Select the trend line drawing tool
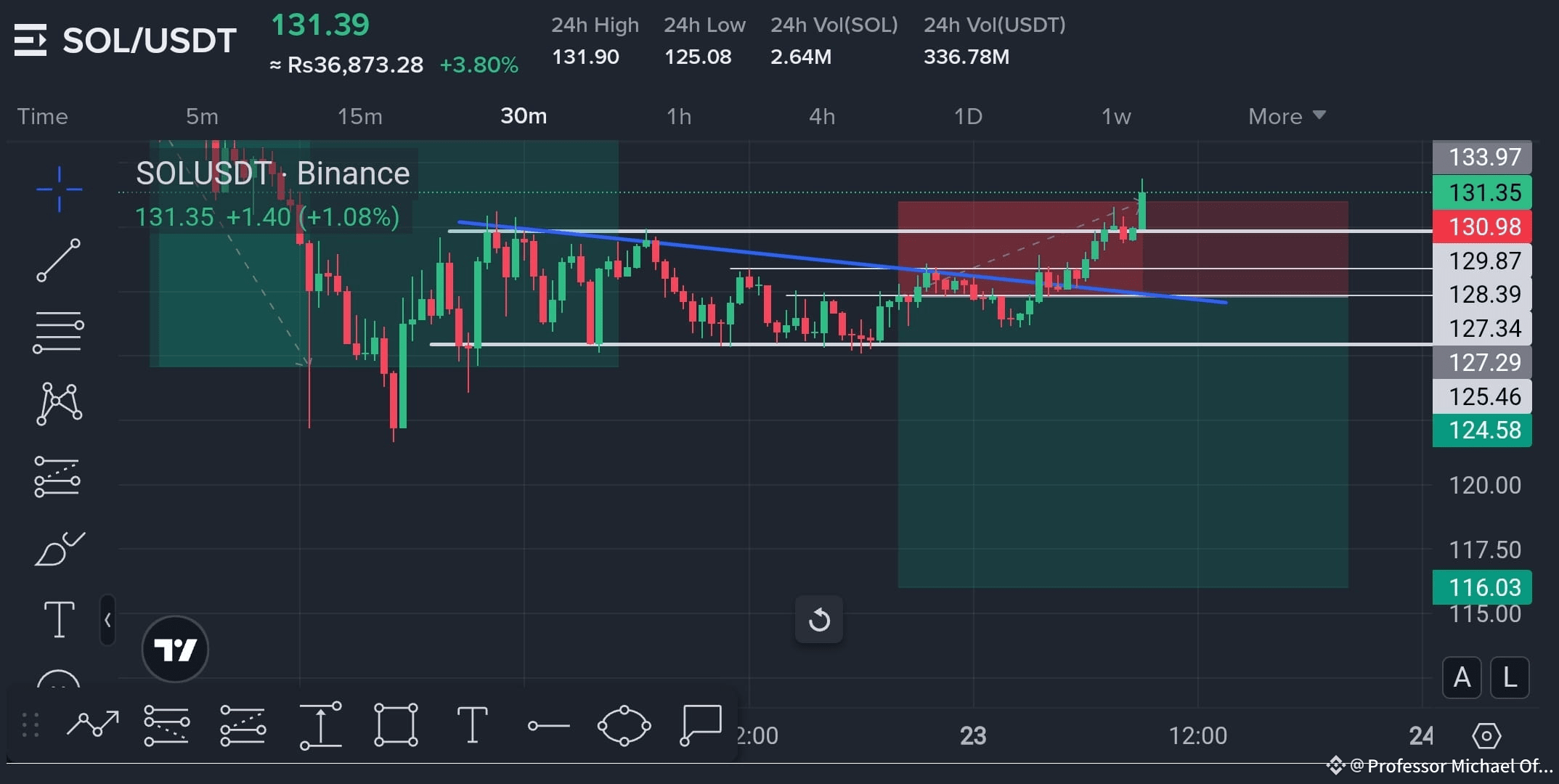 coord(59,260)
